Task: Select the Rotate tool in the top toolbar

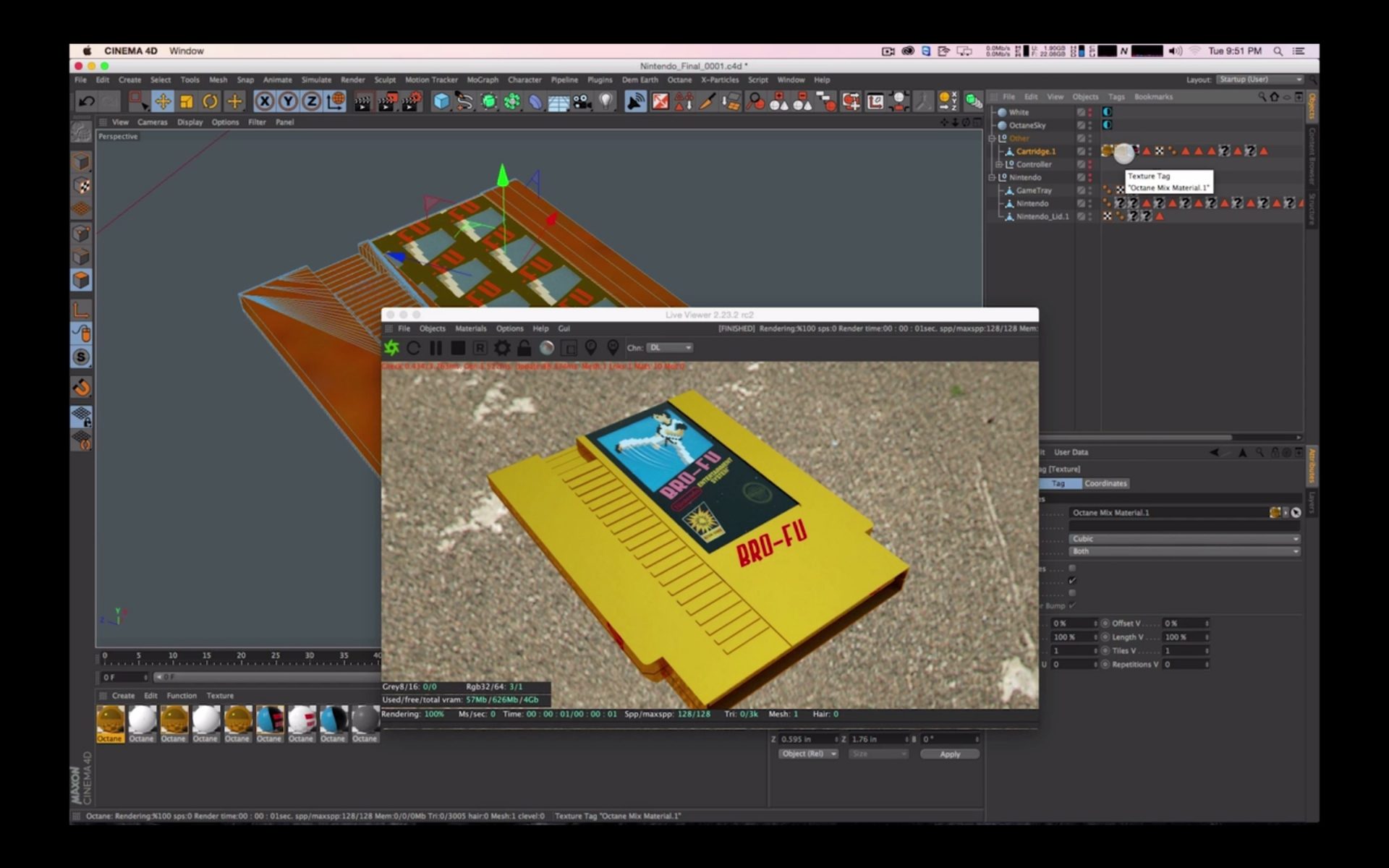Action: click(210, 101)
